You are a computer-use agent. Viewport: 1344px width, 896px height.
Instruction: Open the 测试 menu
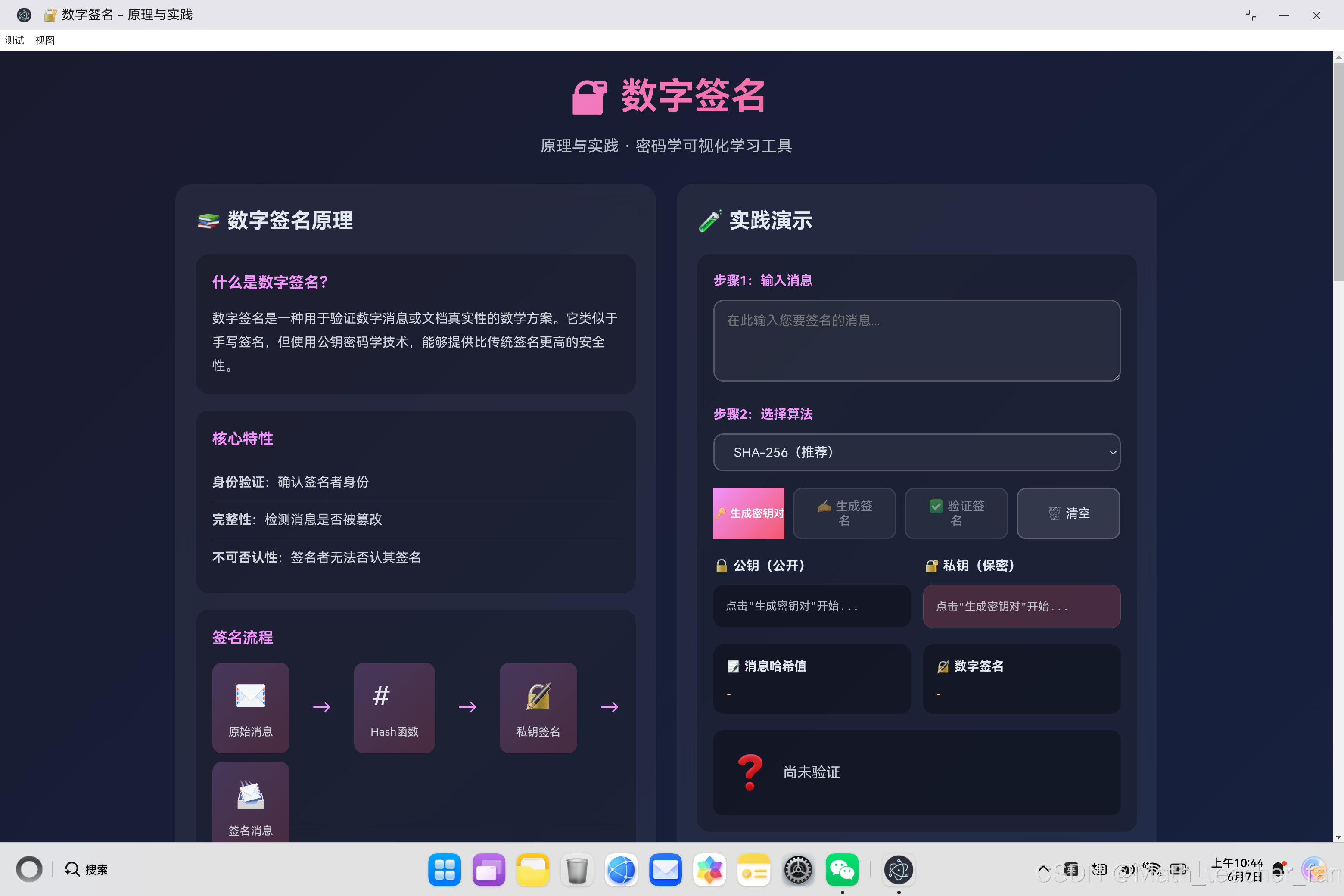pyautogui.click(x=15, y=40)
